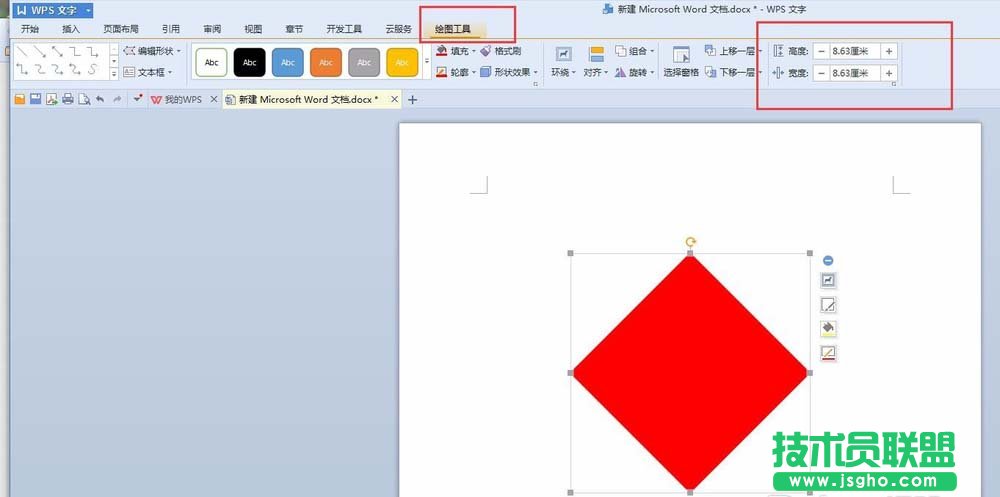The image size is (1000, 497).
Task: Click the yellow rotate handle above the diamond
Action: [x=690, y=241]
